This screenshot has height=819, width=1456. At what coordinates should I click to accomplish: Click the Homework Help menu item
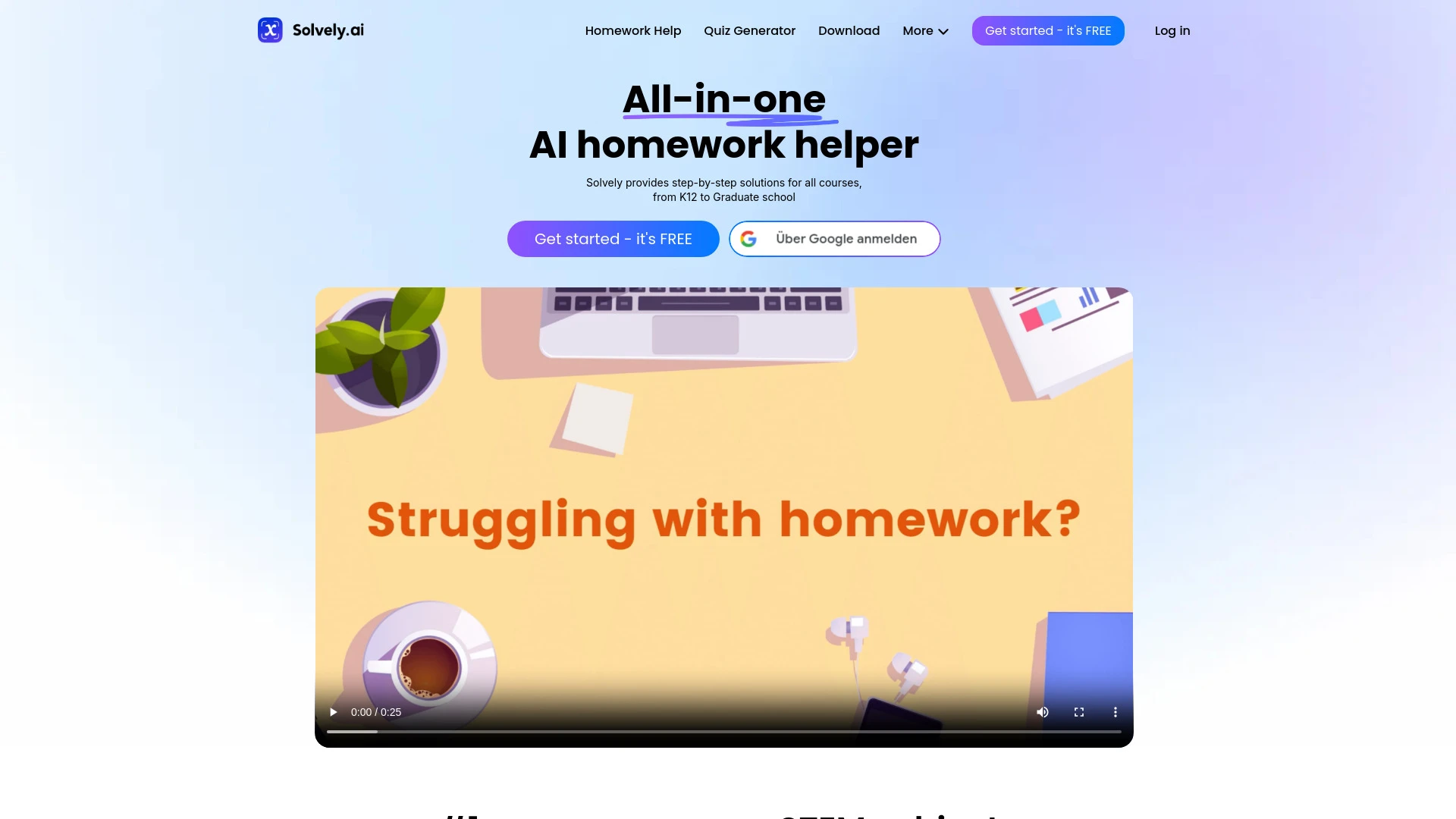click(633, 30)
